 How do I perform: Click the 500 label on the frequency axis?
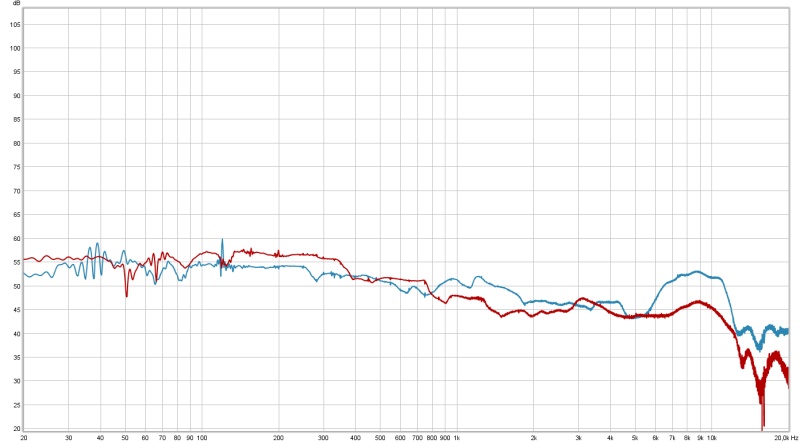(x=380, y=438)
